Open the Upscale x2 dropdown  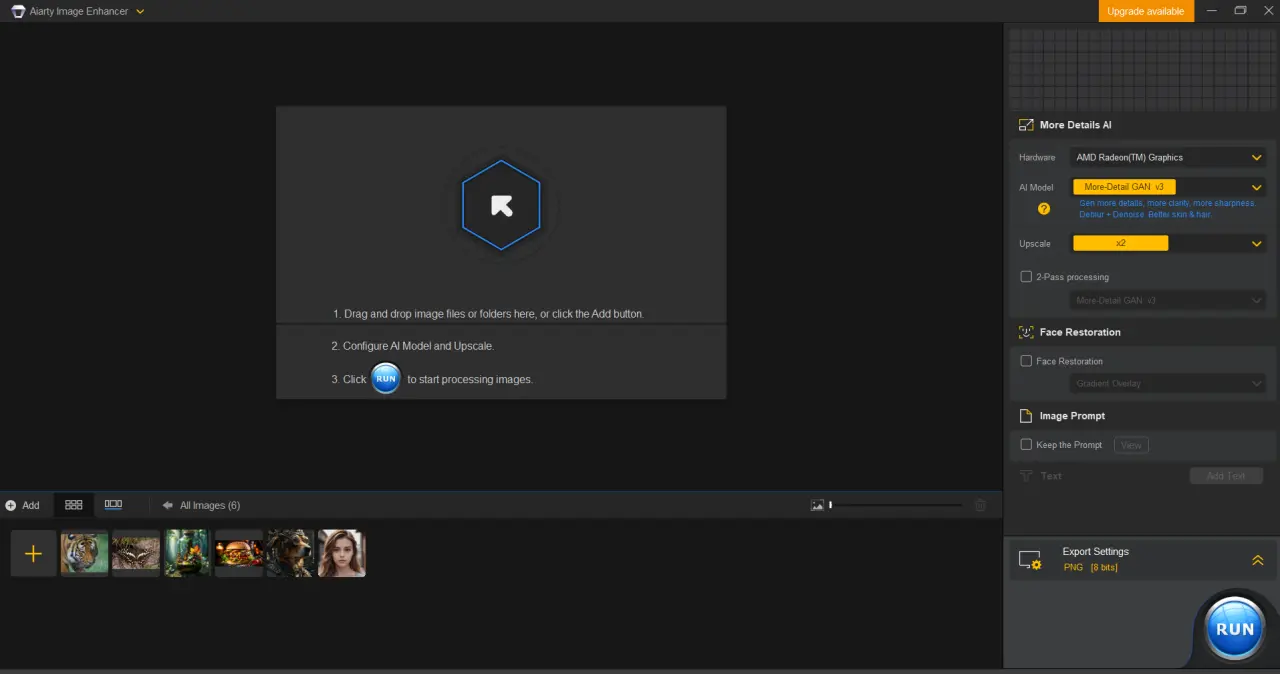click(1168, 243)
